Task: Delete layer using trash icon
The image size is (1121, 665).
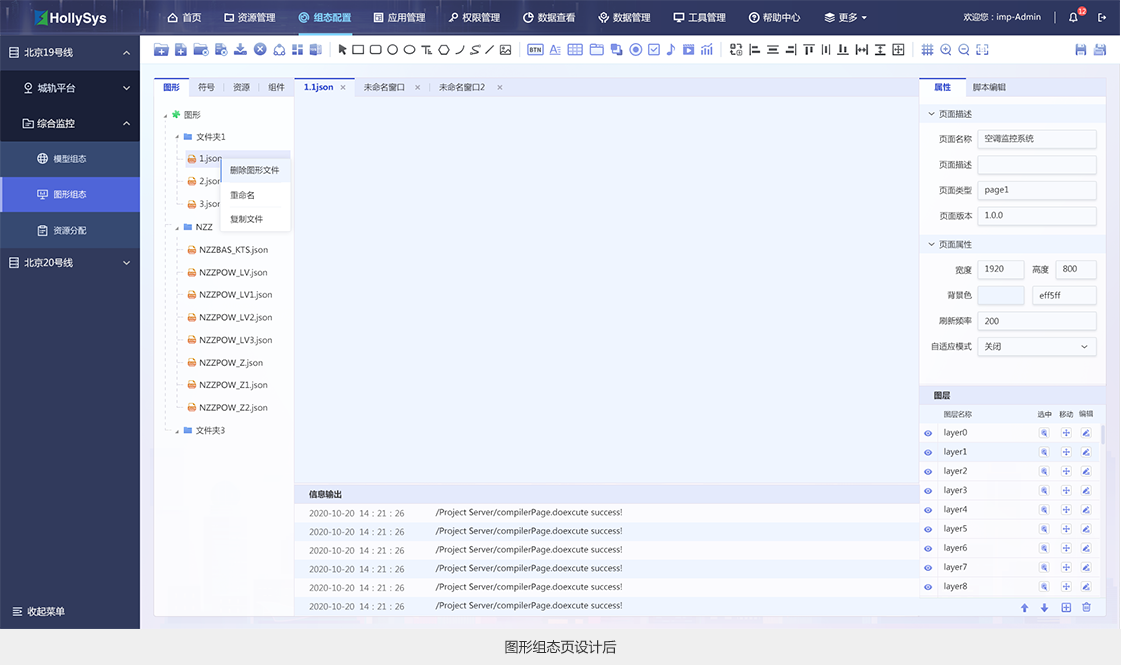Action: (1086, 607)
